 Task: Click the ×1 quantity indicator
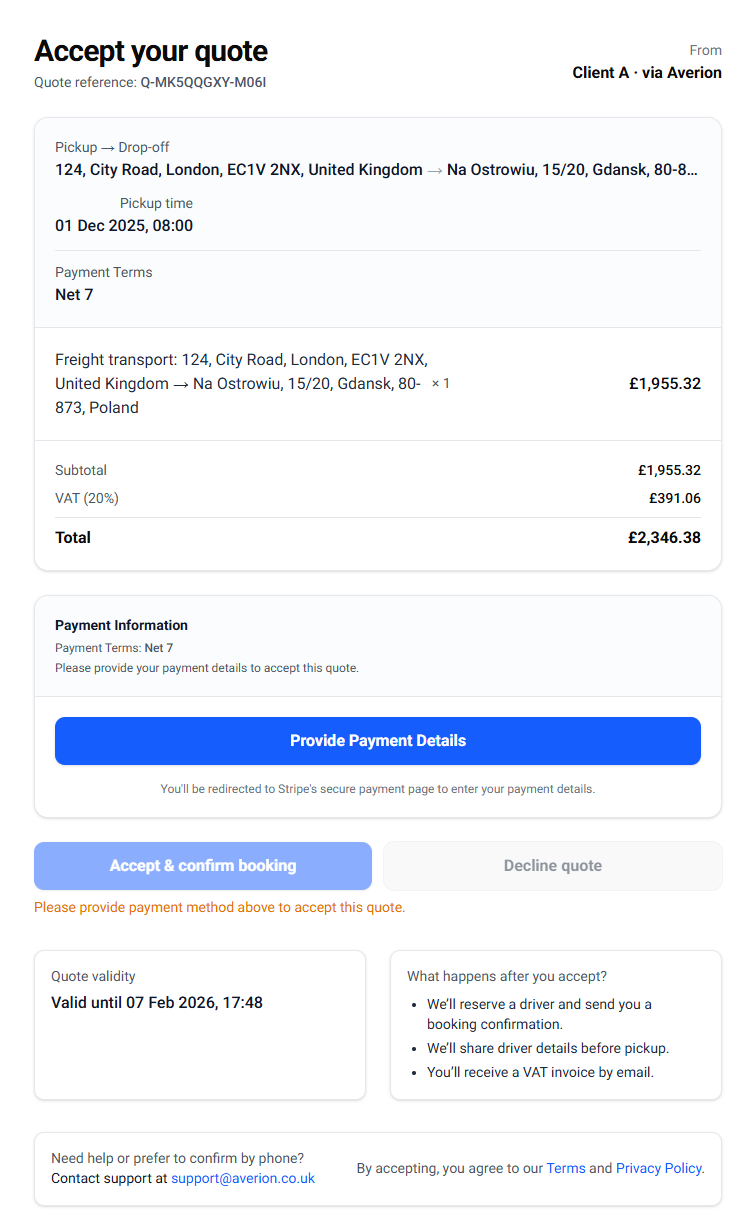pos(440,384)
